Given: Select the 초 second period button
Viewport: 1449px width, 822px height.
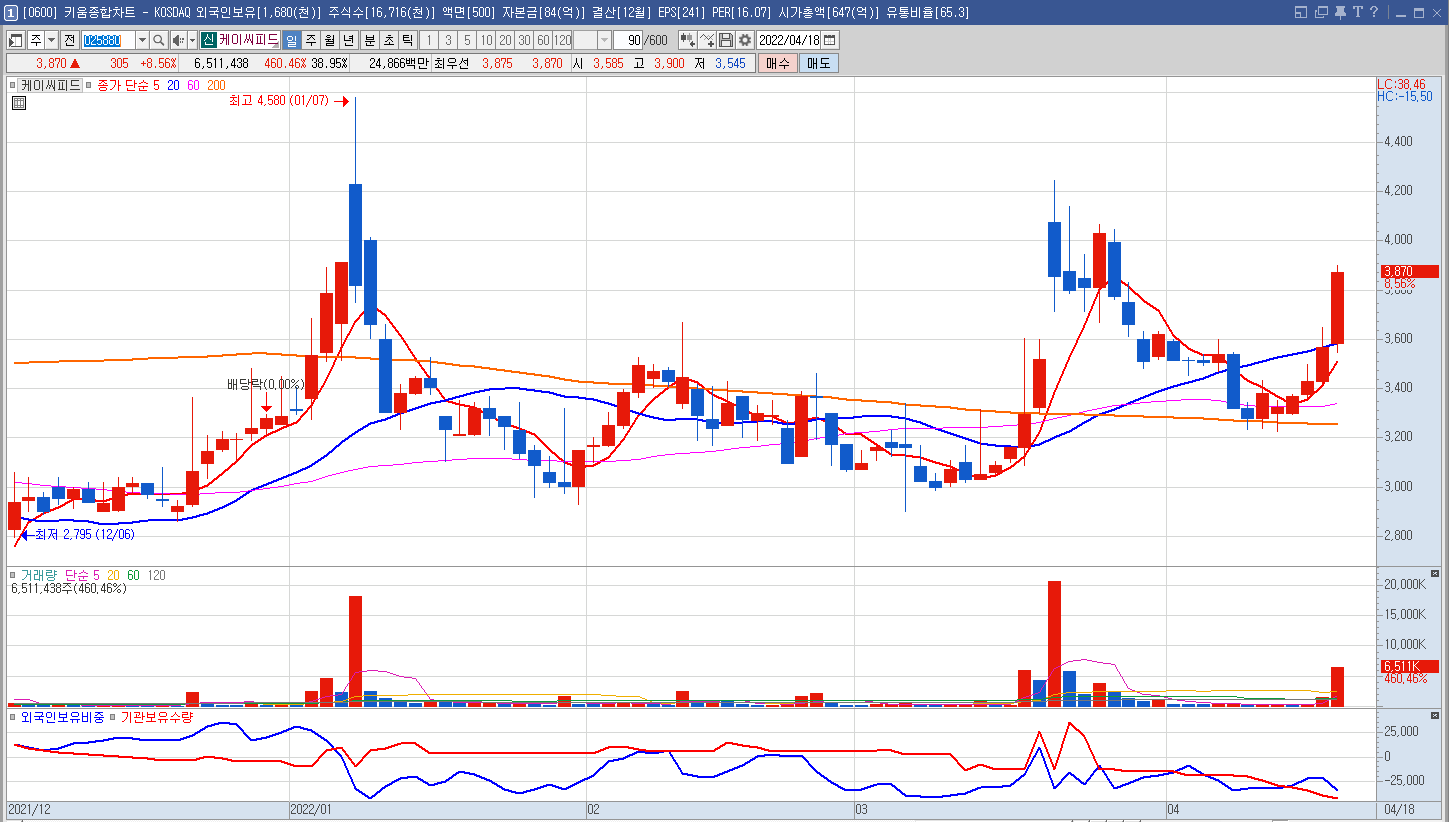Looking at the screenshot, I should pos(388,40).
